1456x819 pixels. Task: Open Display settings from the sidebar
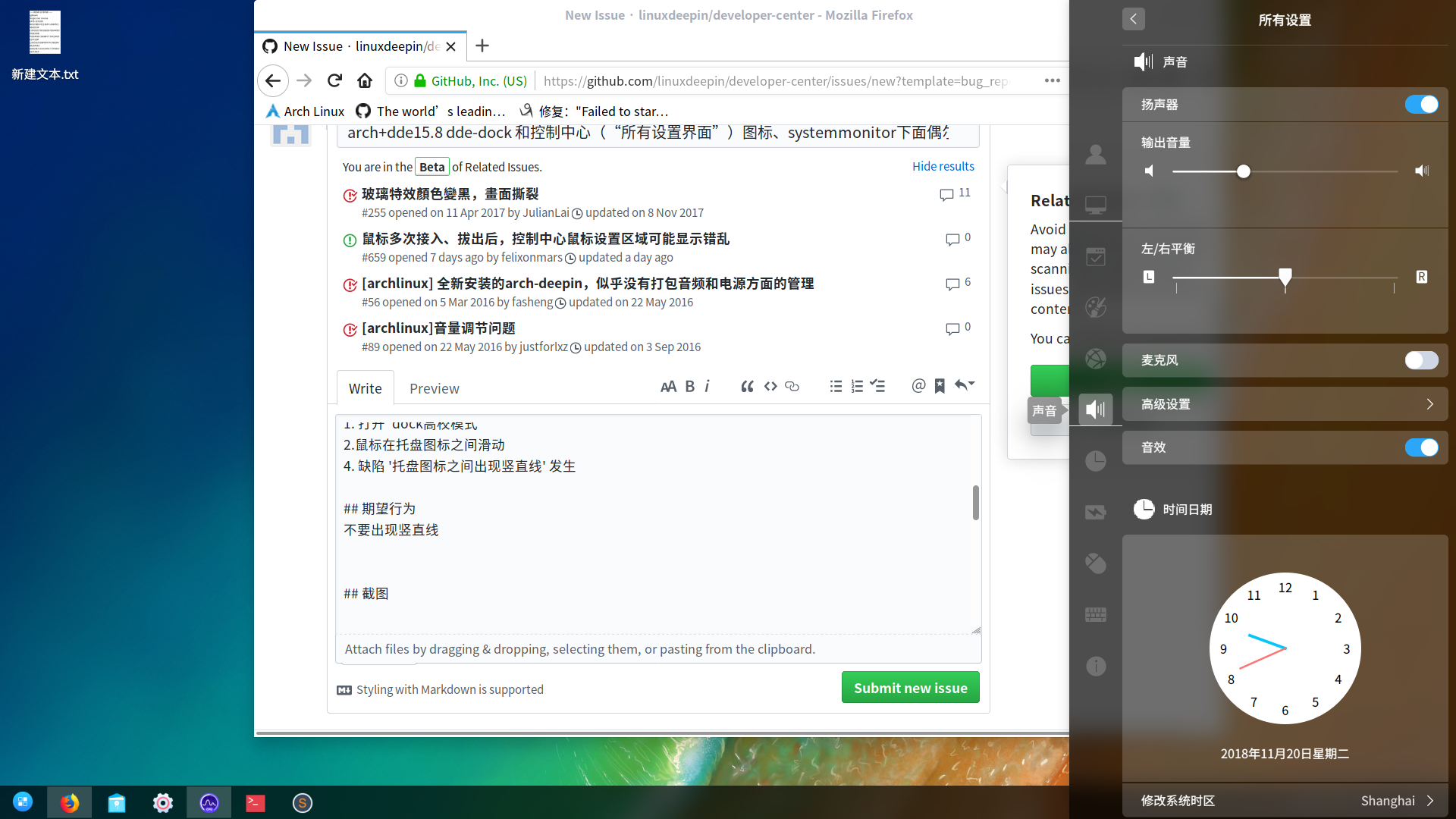coord(1096,205)
